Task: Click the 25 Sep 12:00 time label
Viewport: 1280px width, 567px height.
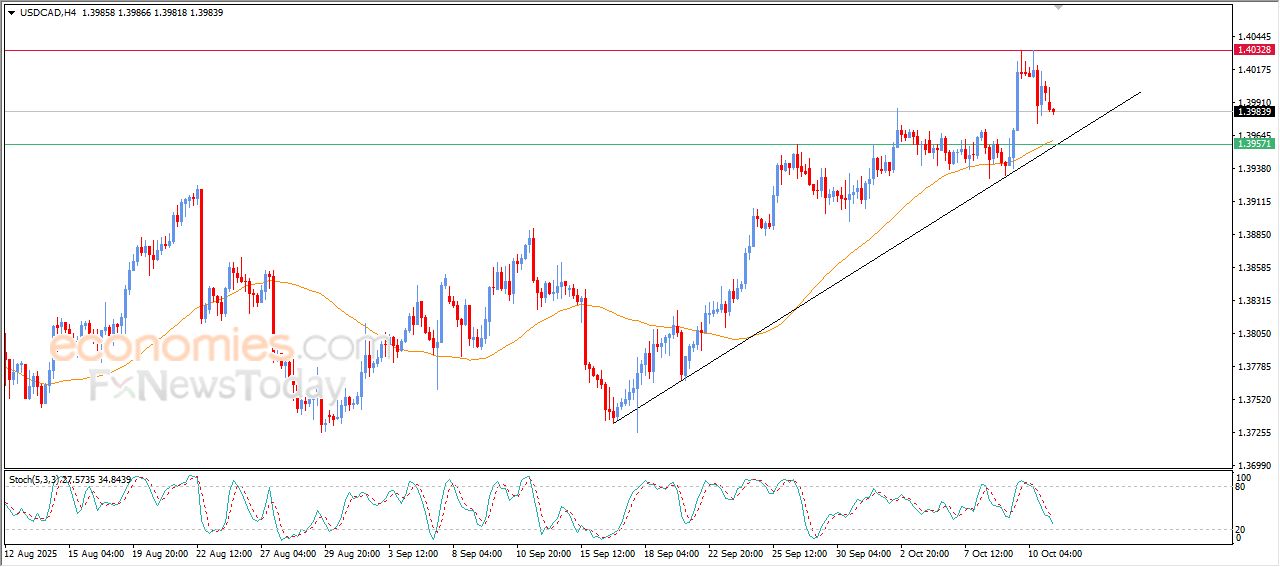Action: coord(797,553)
